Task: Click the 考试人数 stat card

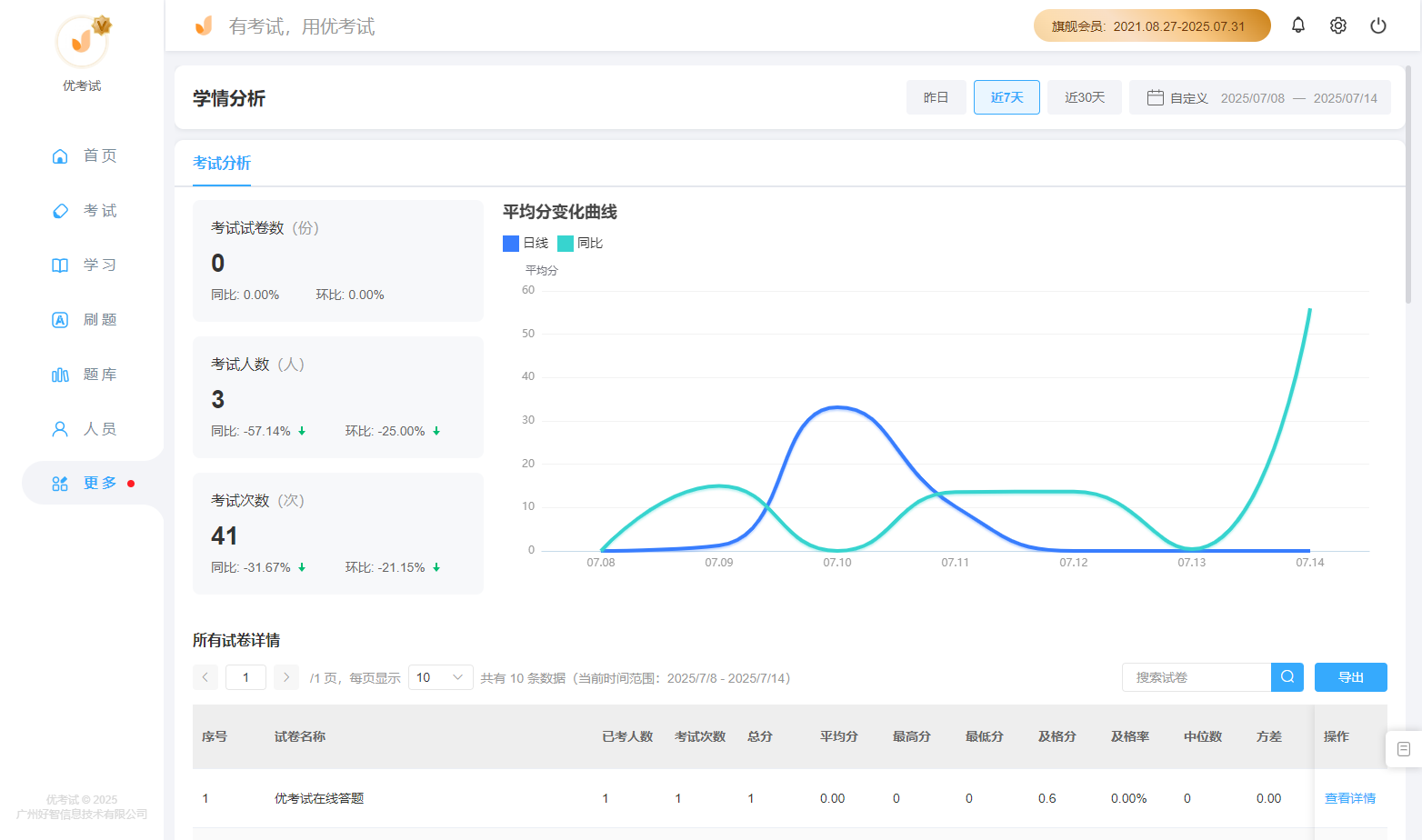Action: (338, 397)
